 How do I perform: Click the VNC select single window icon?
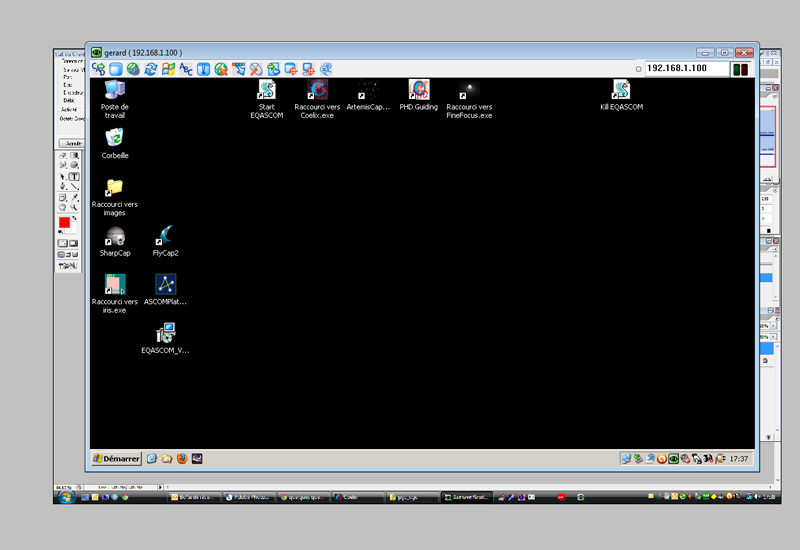291,69
